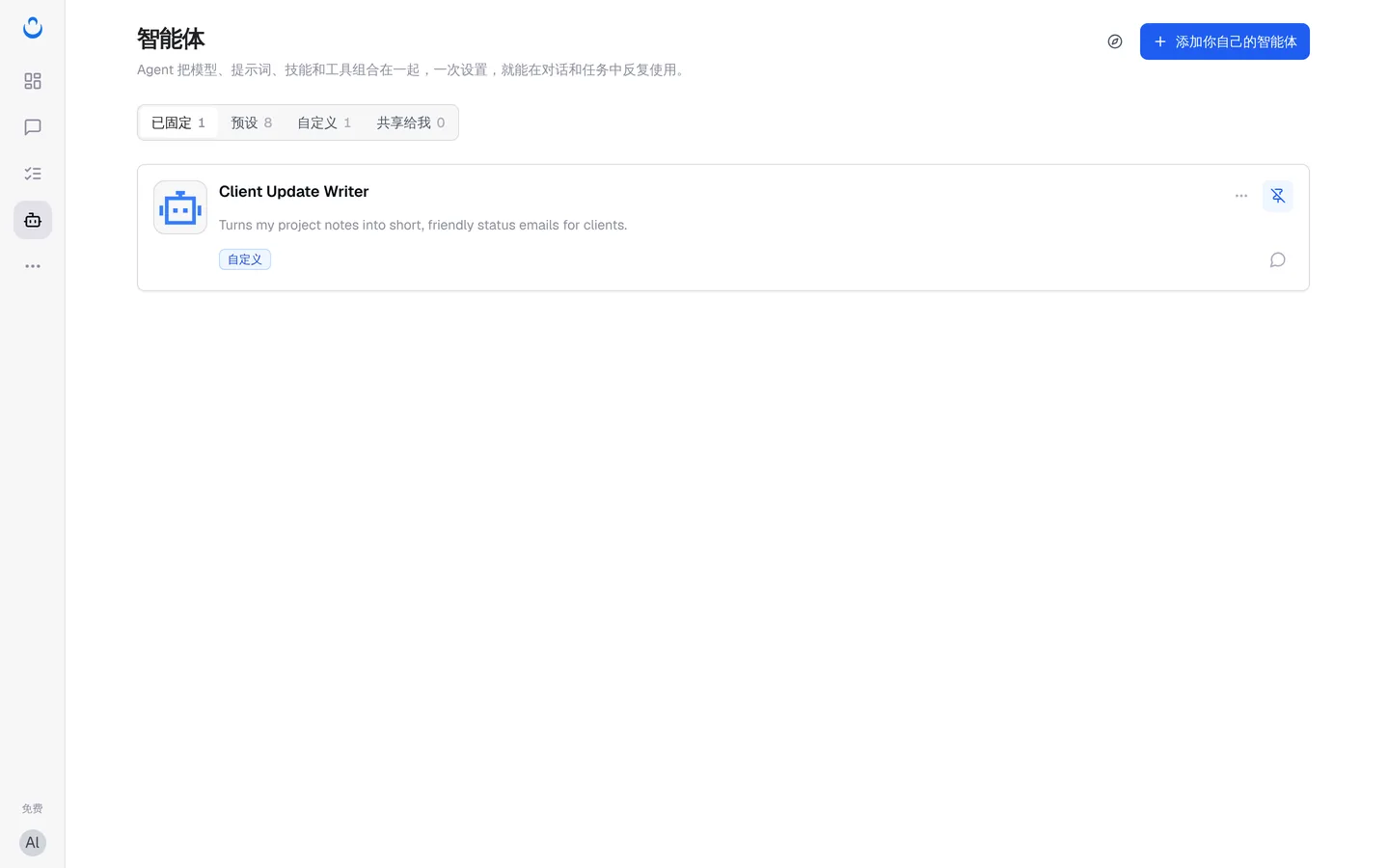
Task: Open the Client Update Writer title
Action: pos(294,191)
